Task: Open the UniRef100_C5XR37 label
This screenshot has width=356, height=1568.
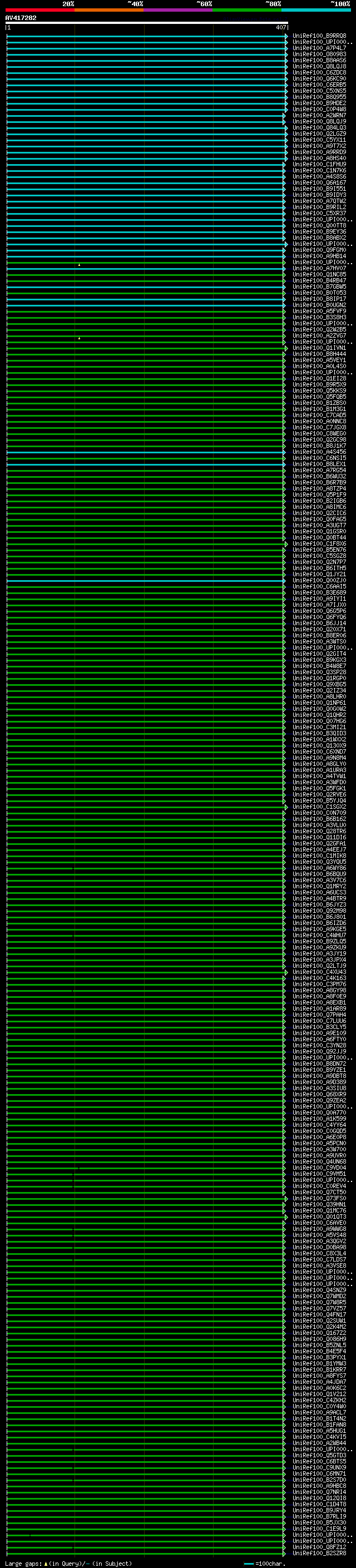Action: point(319,213)
